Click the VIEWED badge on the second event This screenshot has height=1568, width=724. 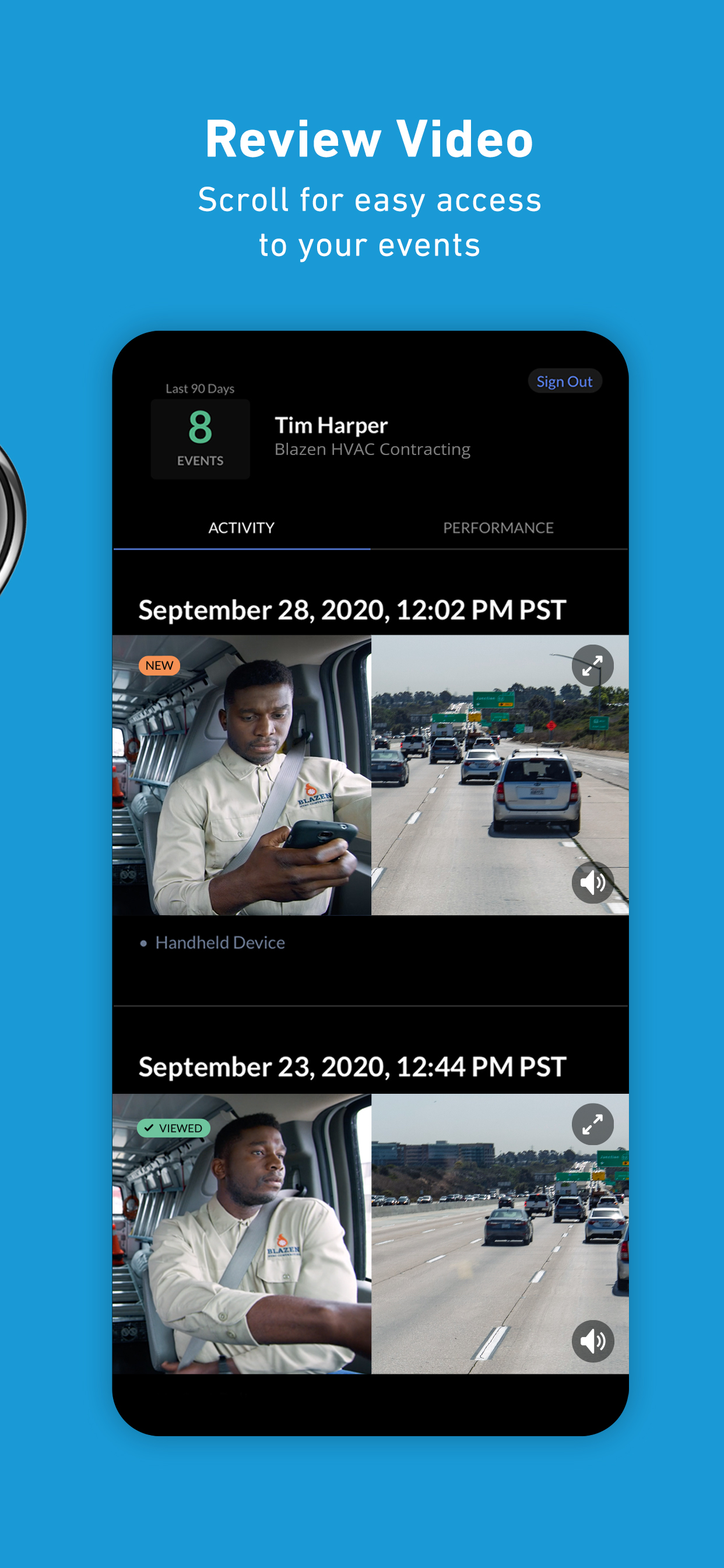coord(173,1128)
